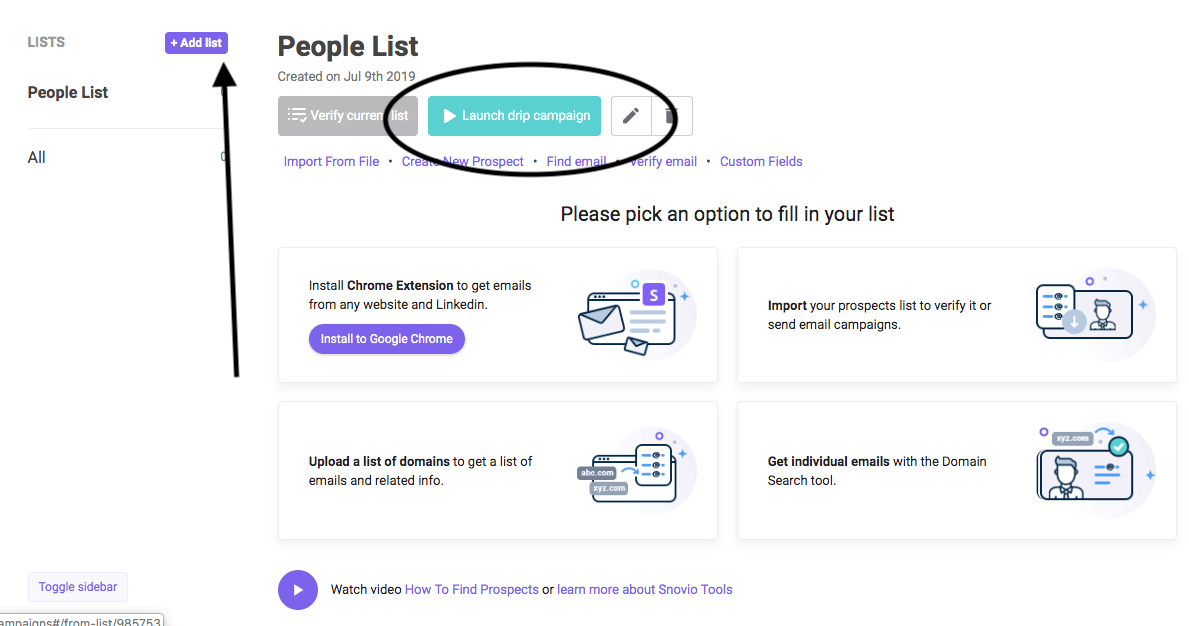Screen dimensions: 1189x626
Task: Open the Custom Fields link
Action: coord(761,161)
